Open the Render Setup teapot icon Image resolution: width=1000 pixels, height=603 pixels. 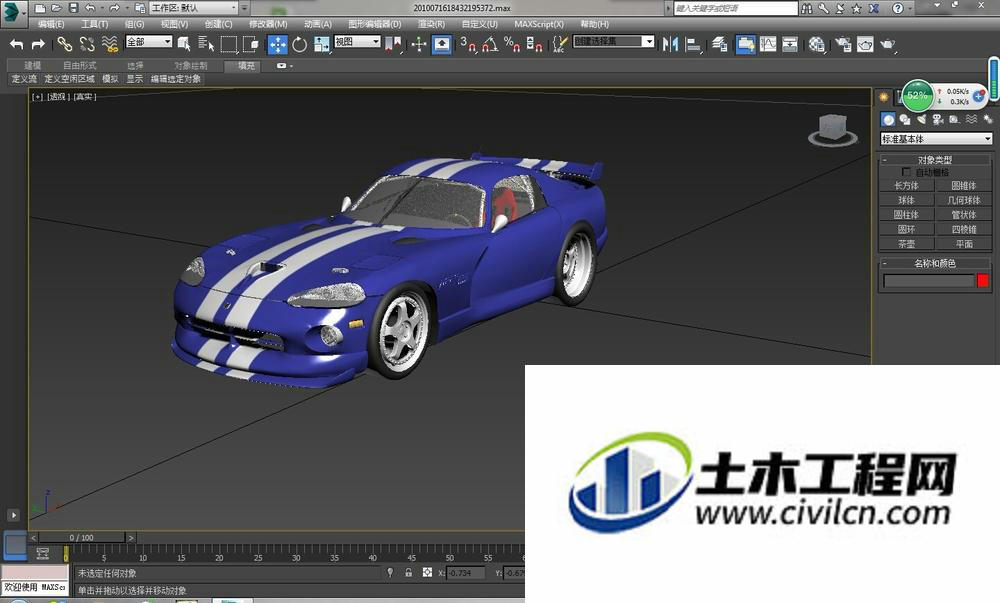pos(843,44)
